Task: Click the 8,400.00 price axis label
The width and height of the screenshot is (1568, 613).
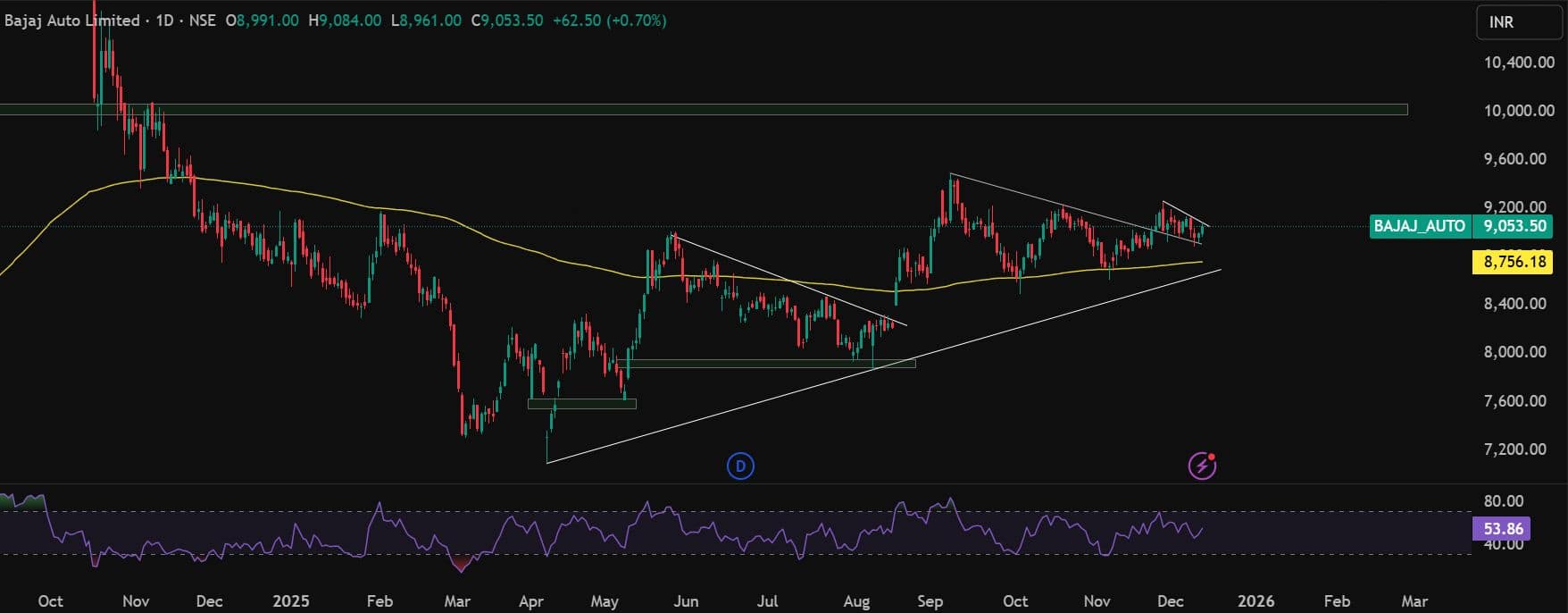Action: coord(1514,304)
